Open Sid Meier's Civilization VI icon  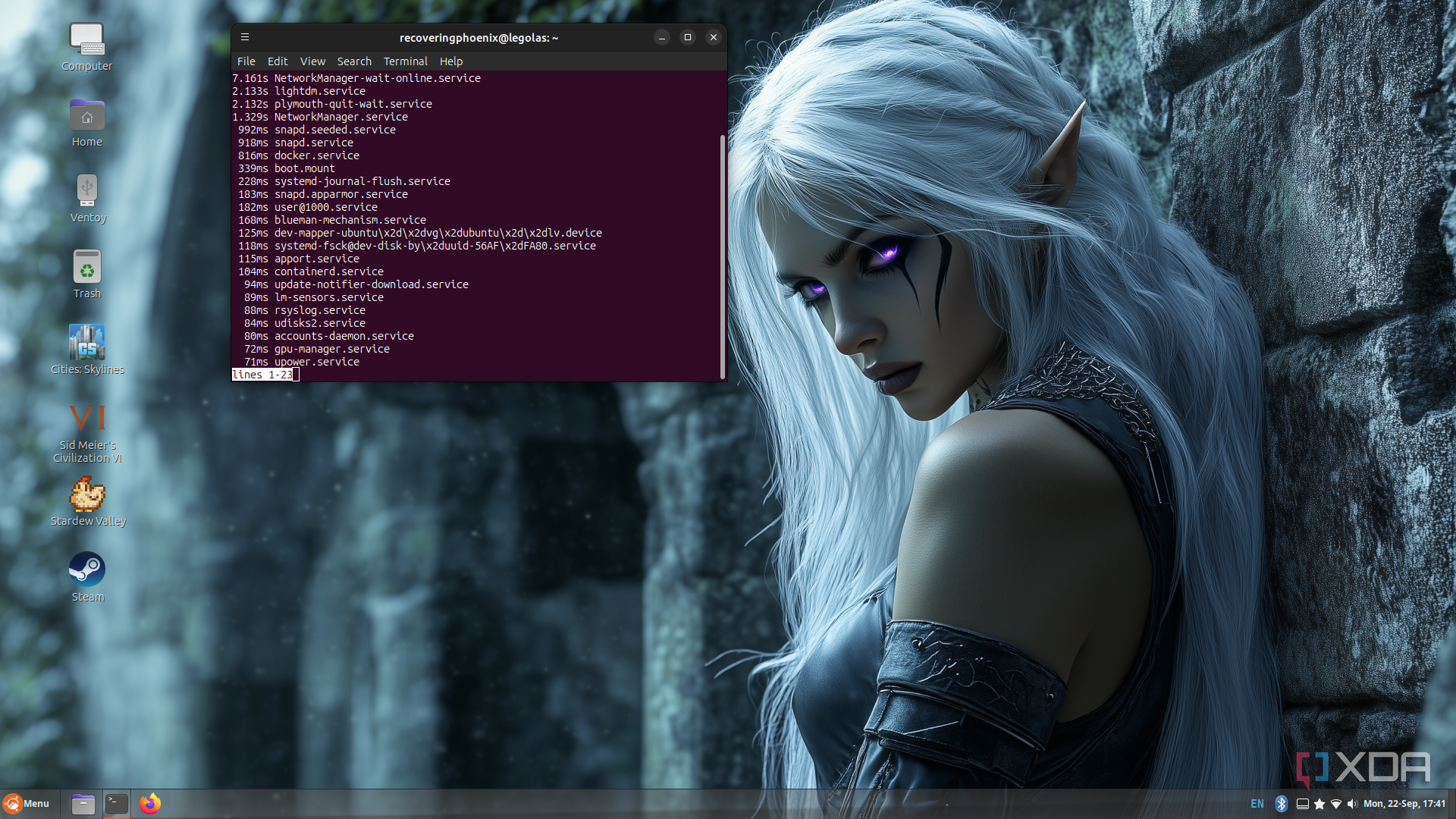(87, 418)
